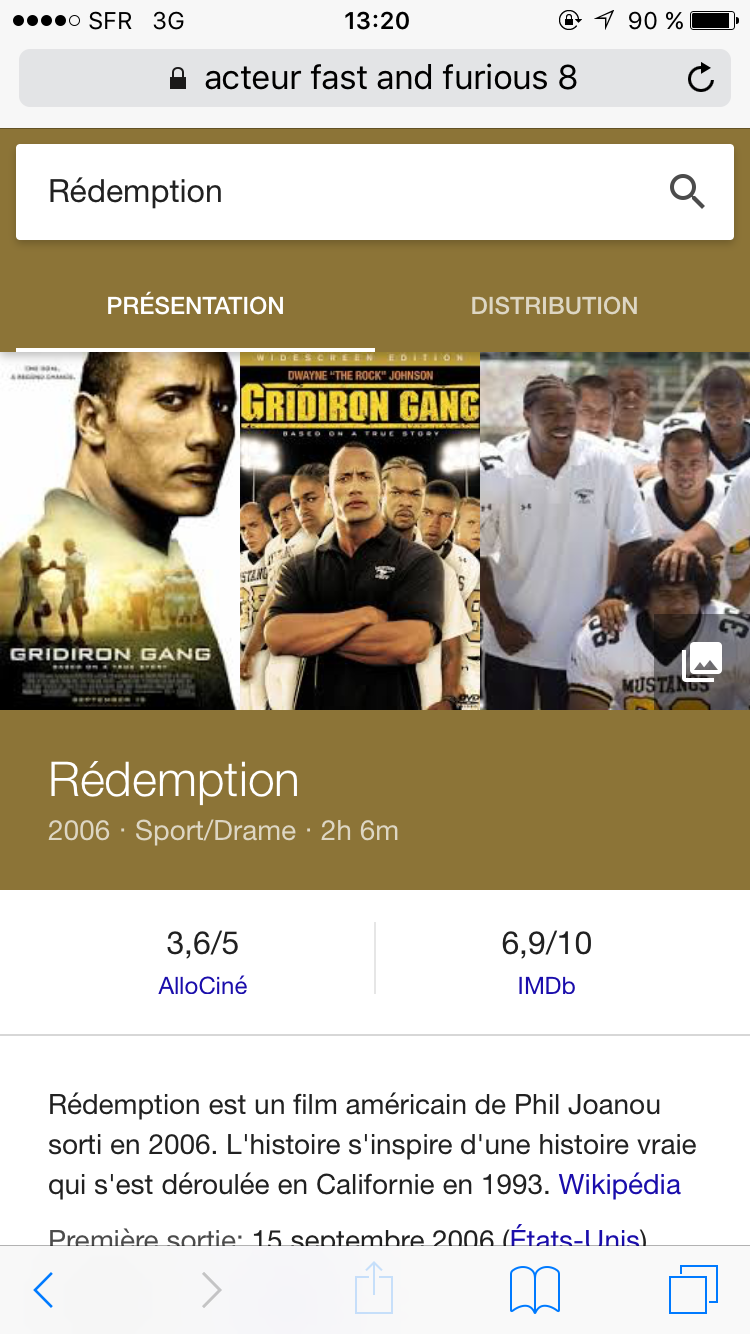Open the AlloCiné rating link

pyautogui.click(x=202, y=986)
